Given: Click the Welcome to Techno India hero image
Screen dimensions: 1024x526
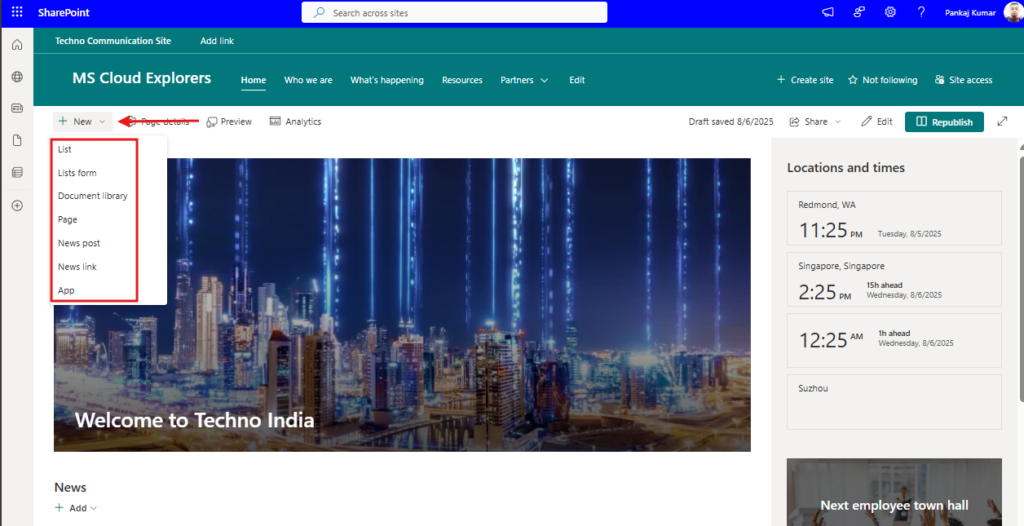Looking at the screenshot, I should 402,304.
